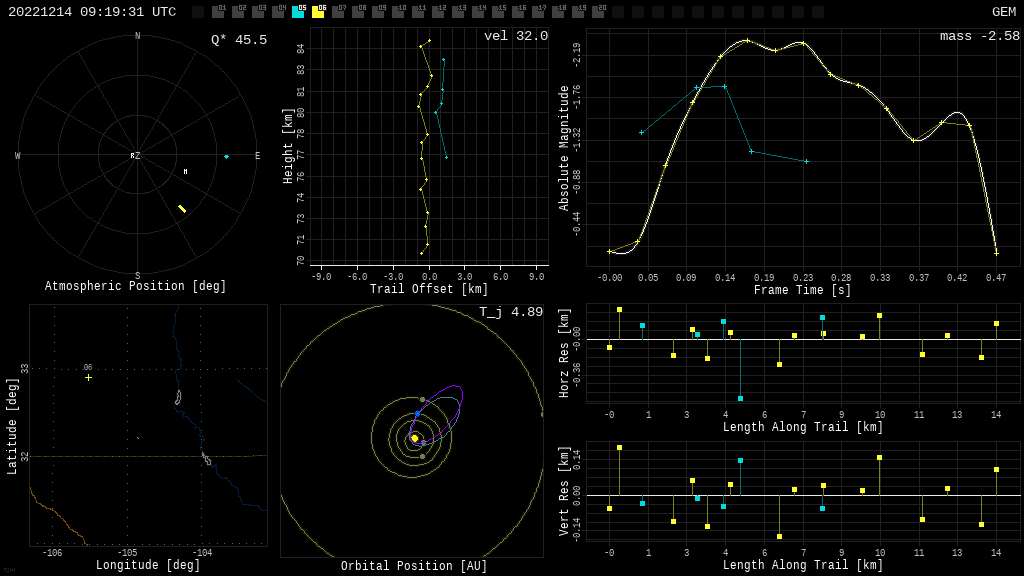The image size is (1024, 576).
Task: Click the timestamp 20221214 09:19:31 UTC
Action: pyautogui.click(x=92, y=12)
